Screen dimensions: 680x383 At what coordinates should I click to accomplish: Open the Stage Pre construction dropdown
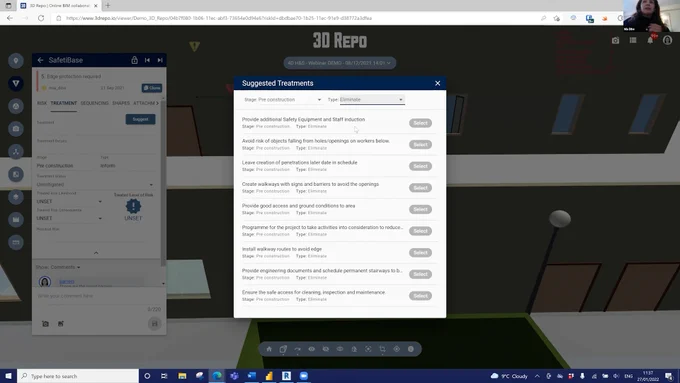pyautogui.click(x=290, y=100)
